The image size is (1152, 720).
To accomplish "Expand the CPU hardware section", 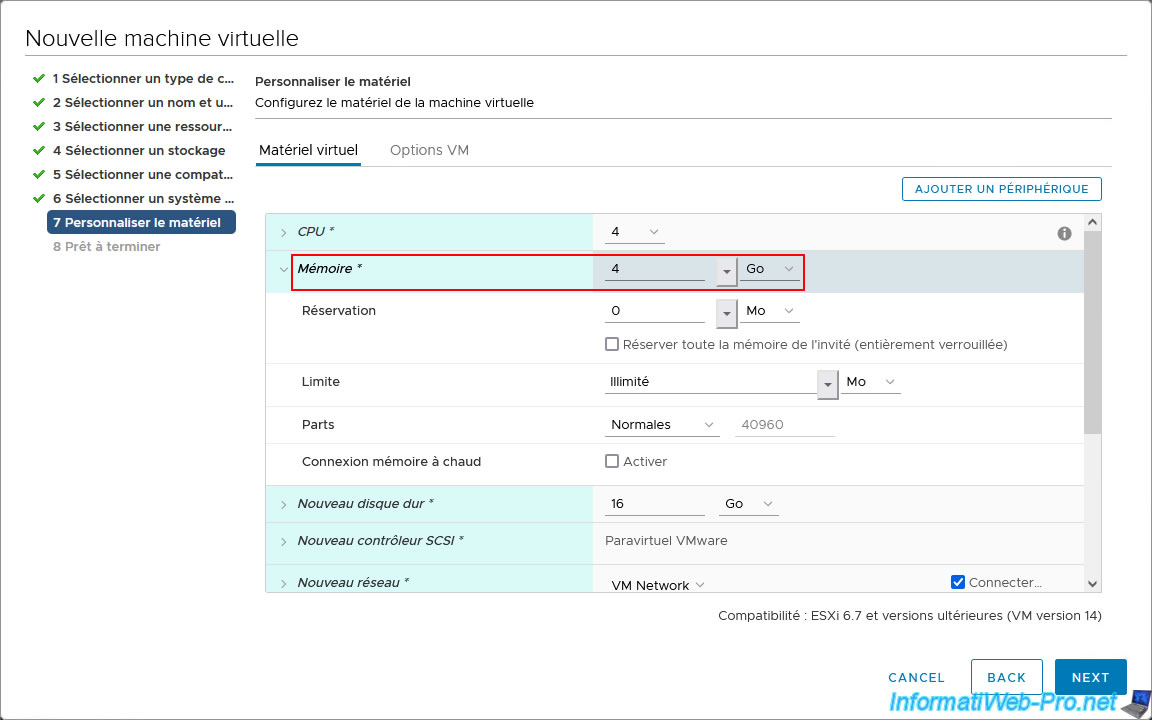I will (284, 232).
